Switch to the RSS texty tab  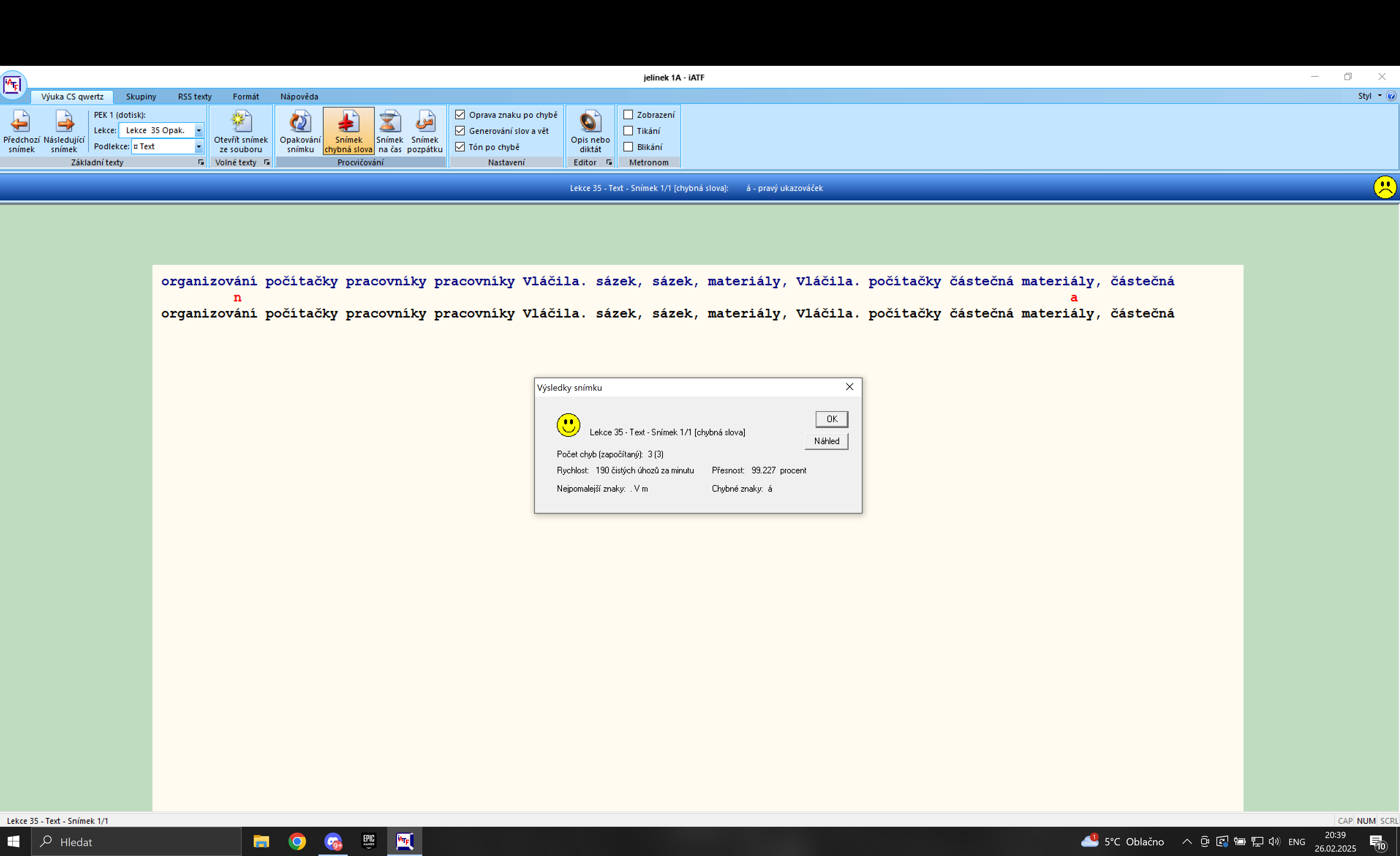(x=194, y=97)
